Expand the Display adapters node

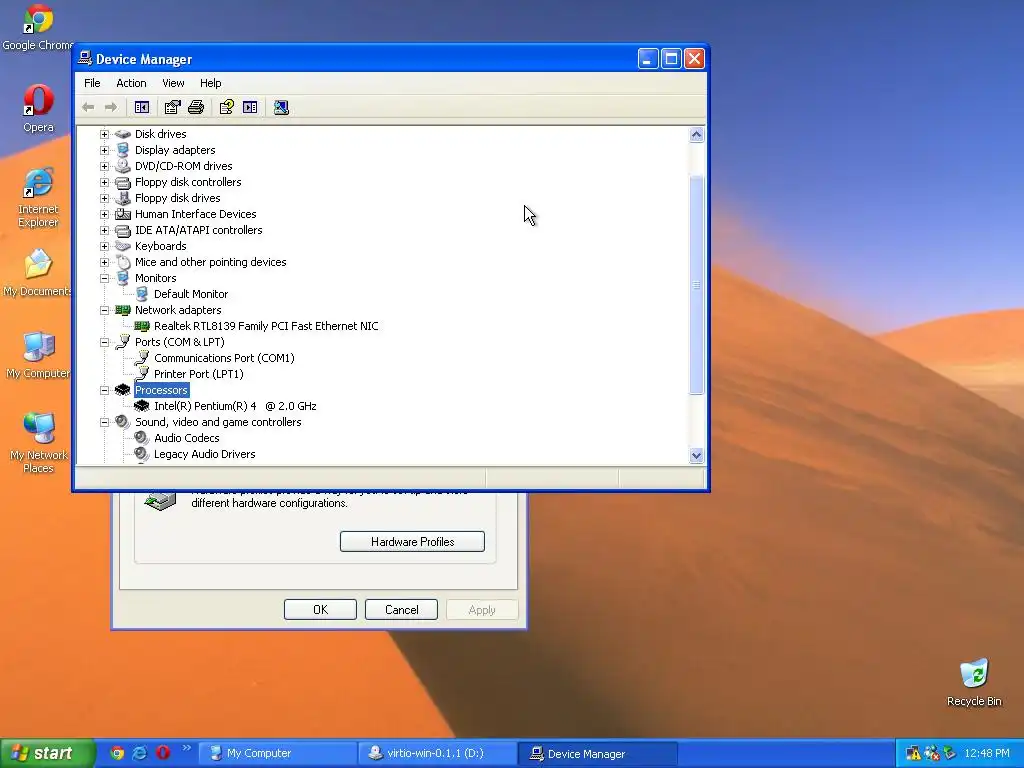coord(104,150)
